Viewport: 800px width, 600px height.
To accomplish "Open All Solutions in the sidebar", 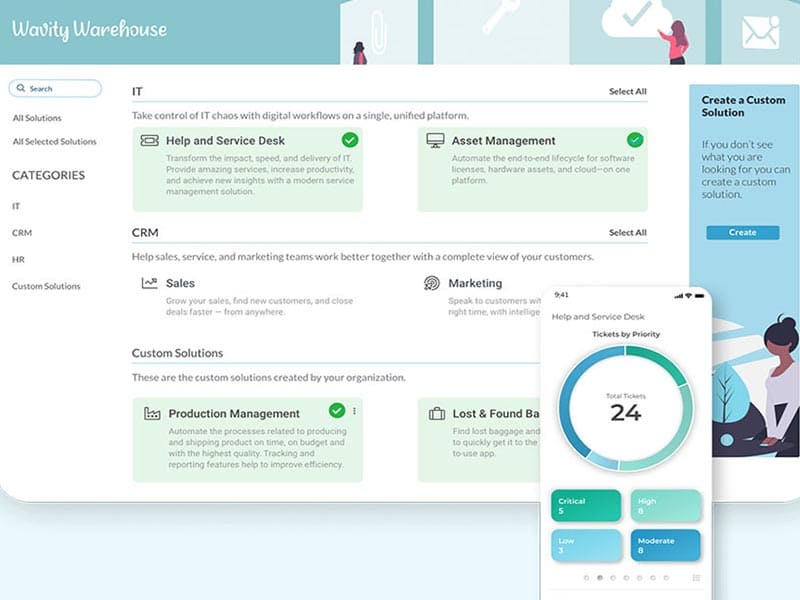I will click(37, 118).
